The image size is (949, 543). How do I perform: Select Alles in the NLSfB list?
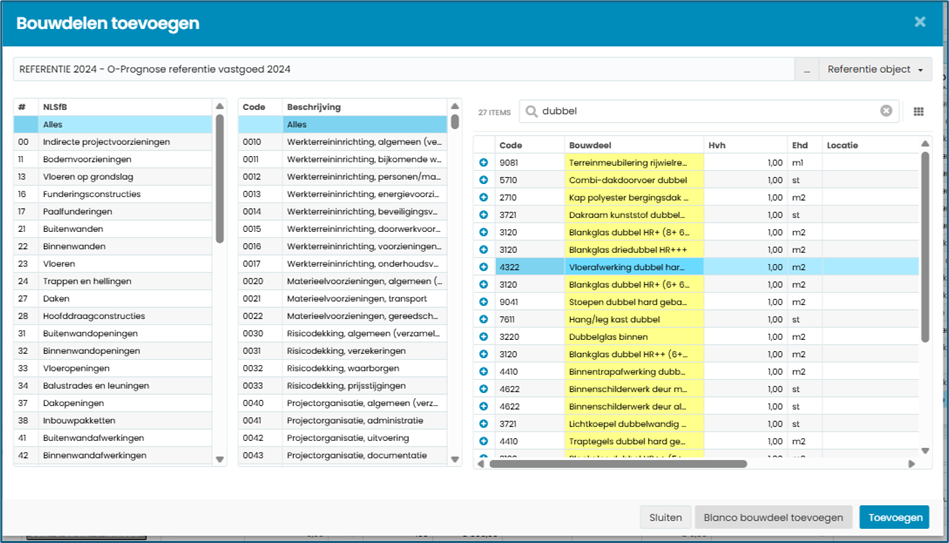tap(113, 124)
